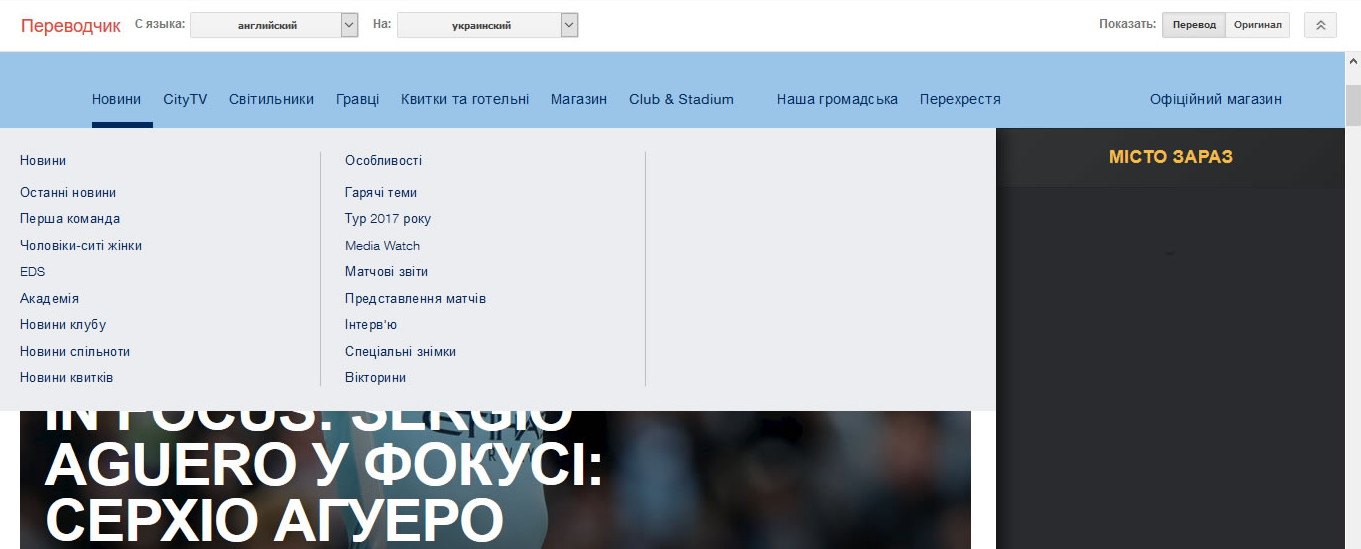Open the CityTV navigation tab
The image size is (1361, 549).
pyautogui.click(x=185, y=99)
